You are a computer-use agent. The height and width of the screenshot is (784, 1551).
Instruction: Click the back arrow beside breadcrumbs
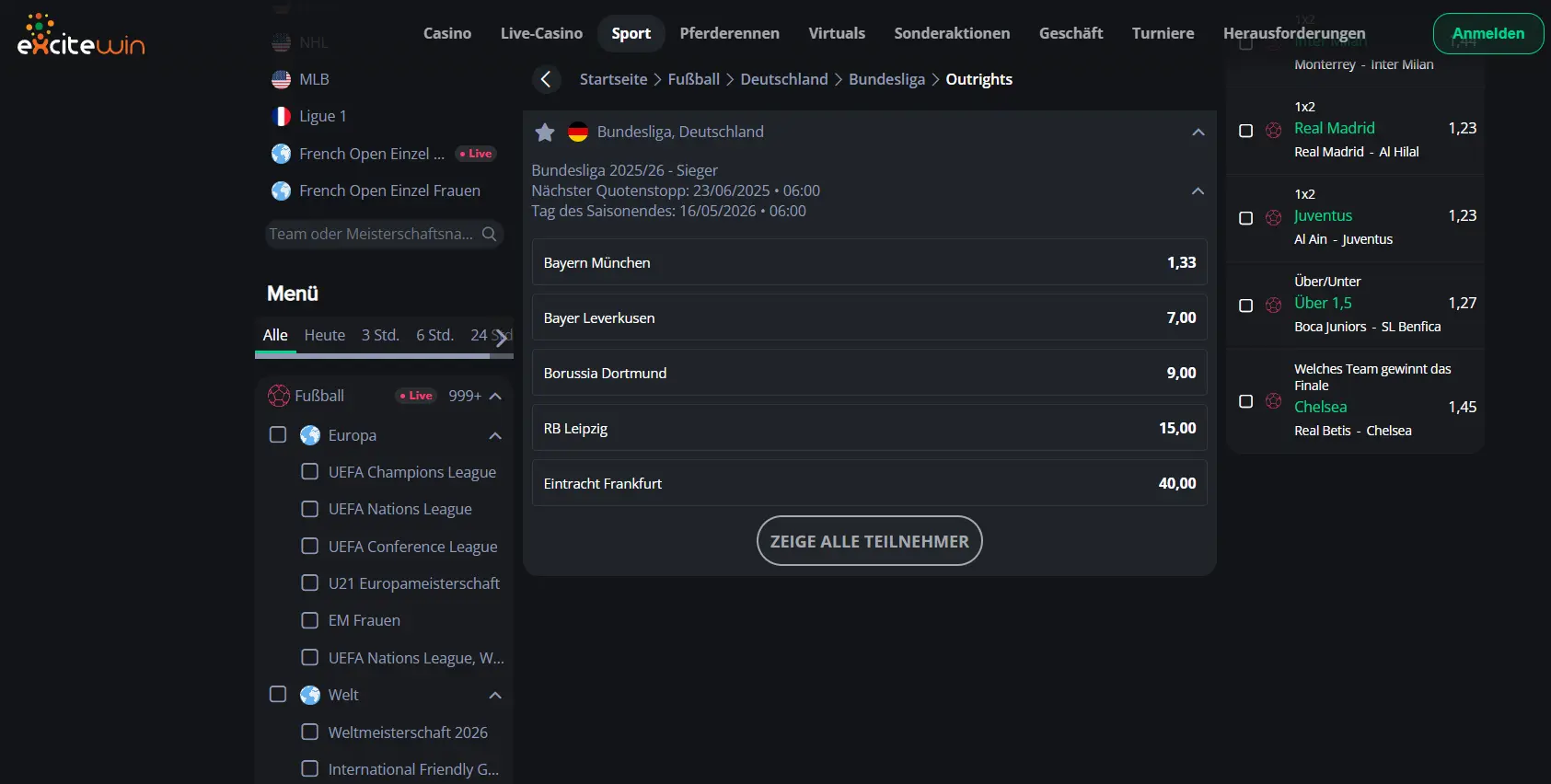point(546,80)
